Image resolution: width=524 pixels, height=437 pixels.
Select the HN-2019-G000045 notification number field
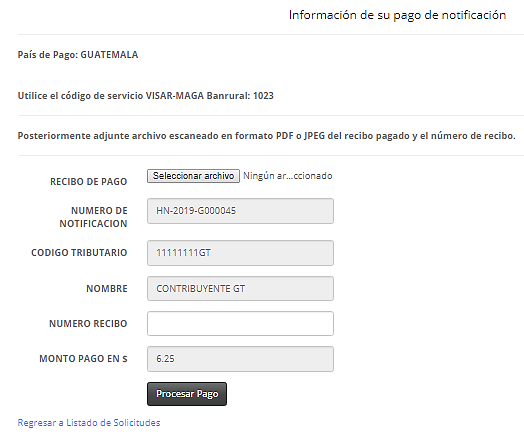click(x=240, y=211)
